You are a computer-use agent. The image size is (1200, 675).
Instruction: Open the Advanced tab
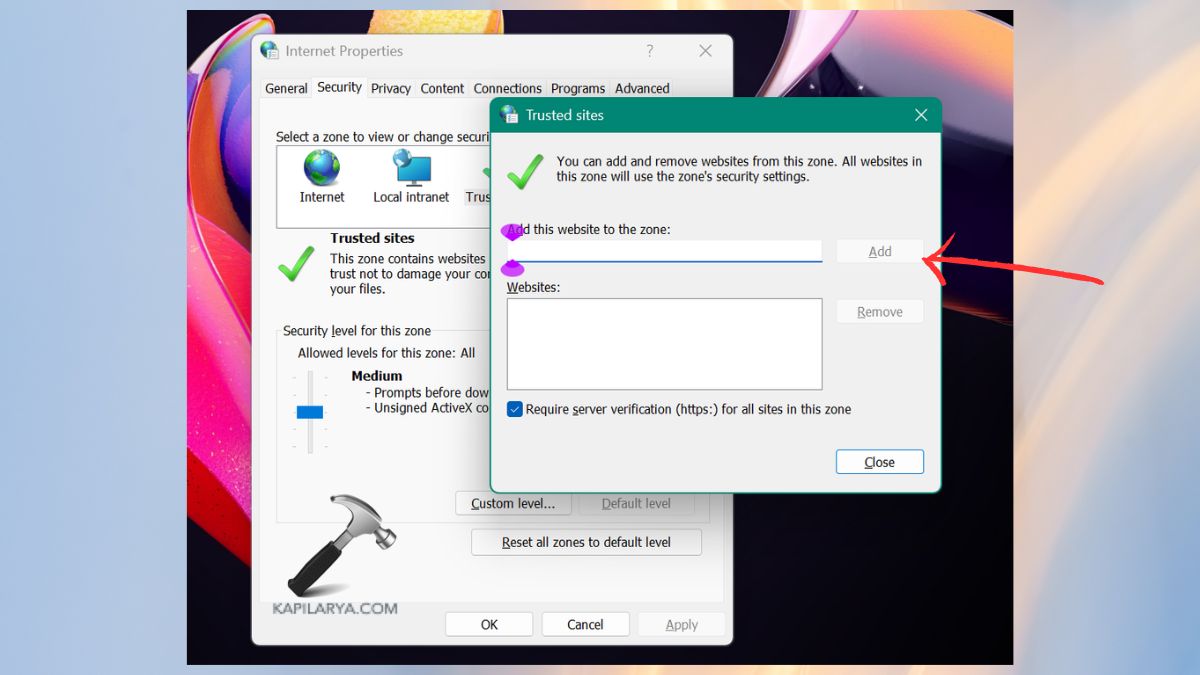[x=641, y=88]
